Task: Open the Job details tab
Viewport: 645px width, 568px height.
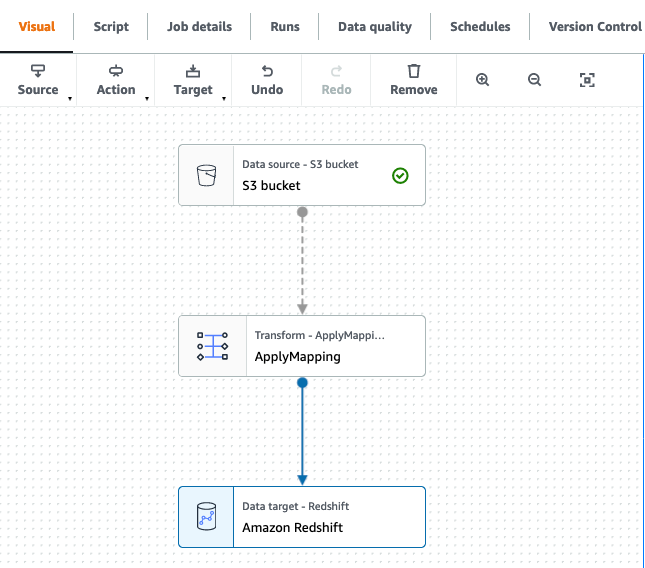Action: coord(199,27)
